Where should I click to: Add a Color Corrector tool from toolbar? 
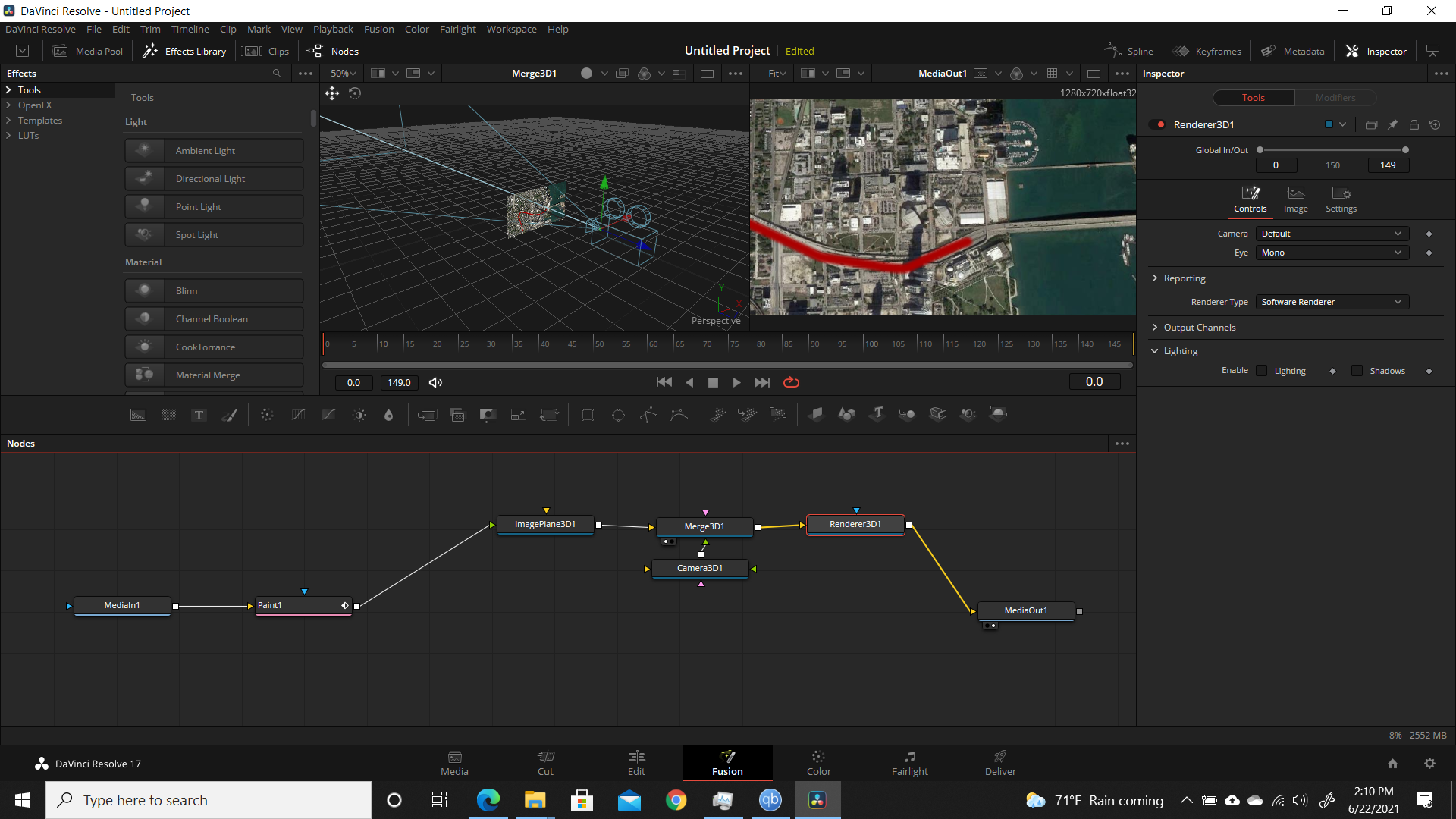tap(267, 415)
